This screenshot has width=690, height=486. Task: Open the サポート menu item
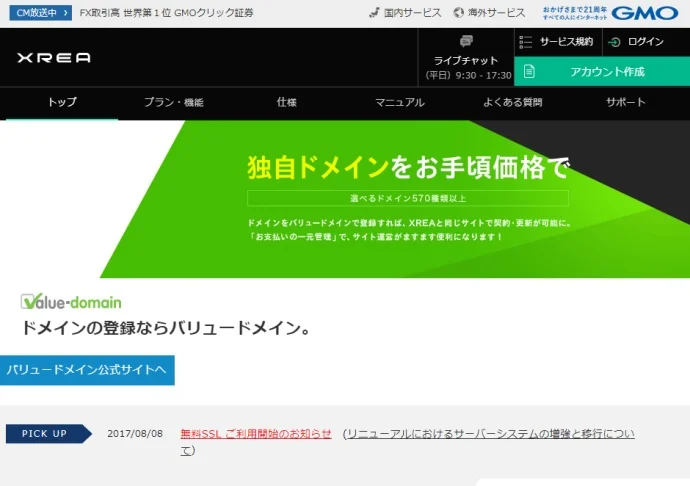tap(625, 103)
